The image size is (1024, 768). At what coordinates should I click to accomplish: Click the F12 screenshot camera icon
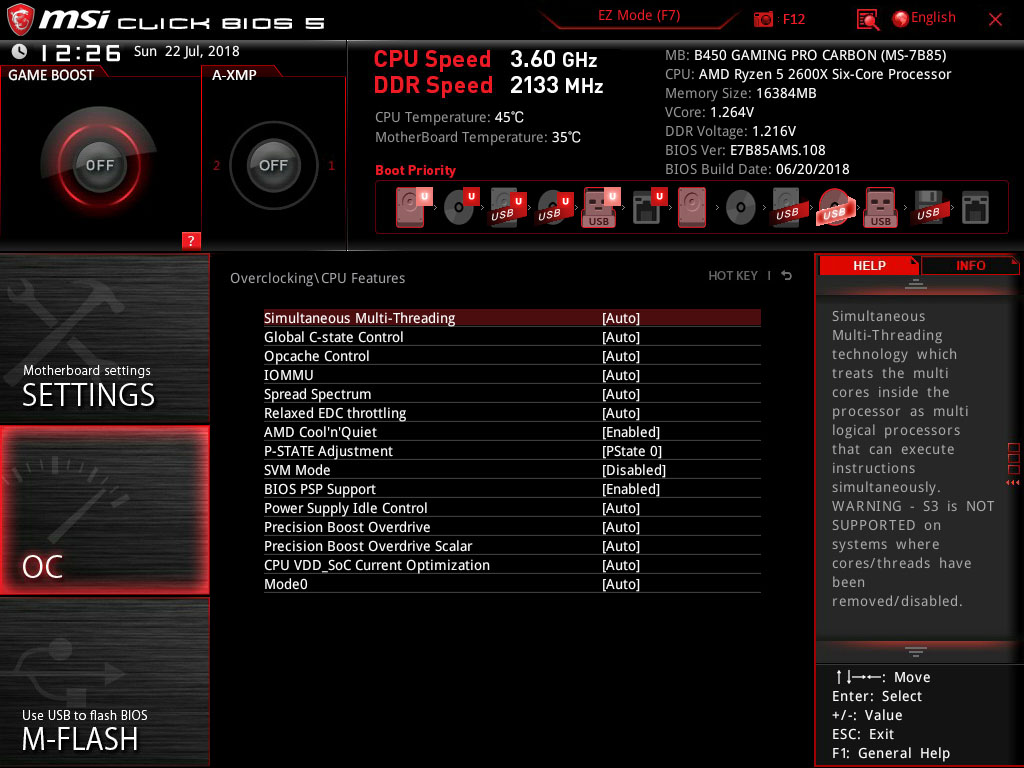point(763,19)
